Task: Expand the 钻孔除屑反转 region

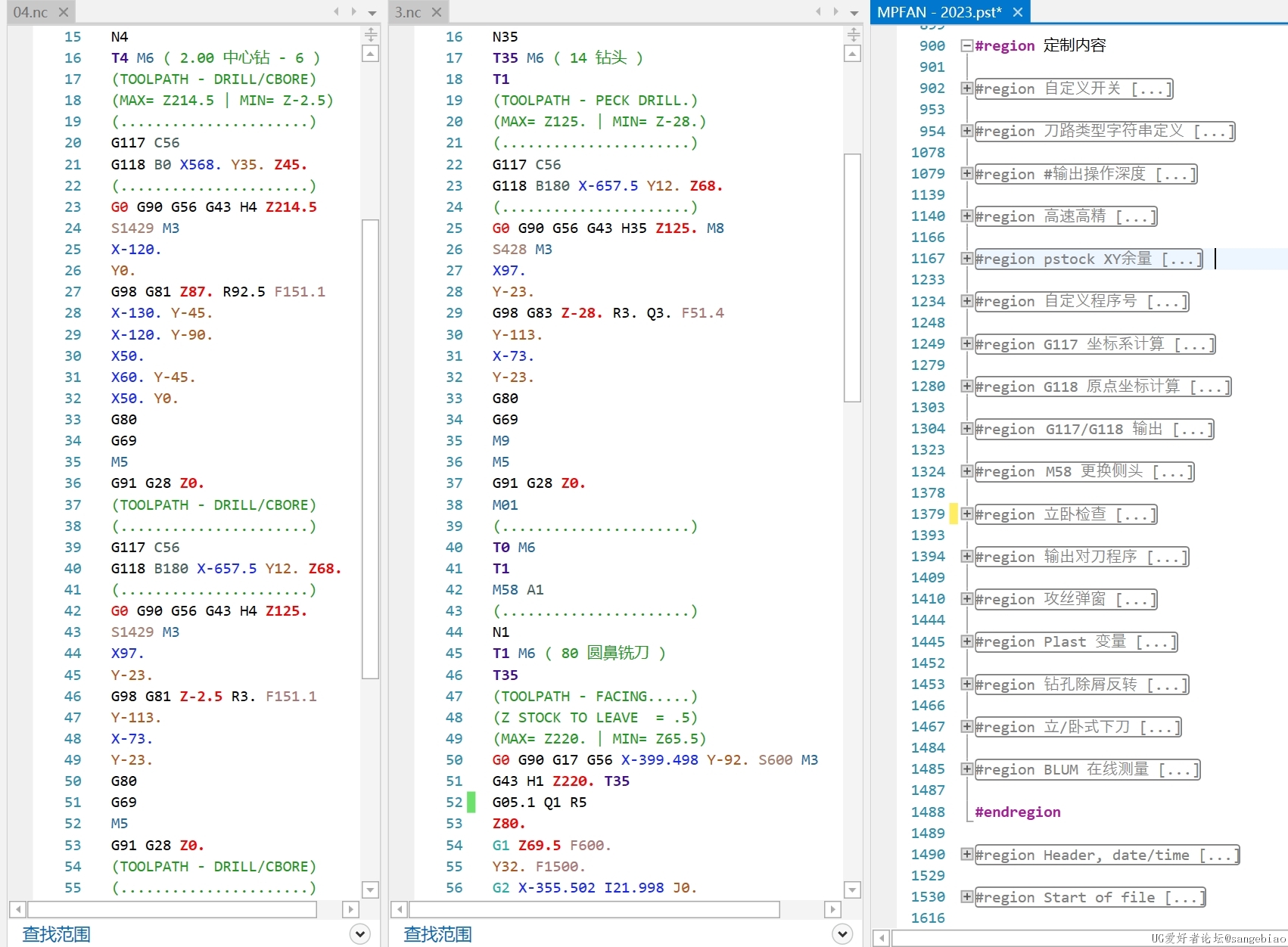Action: 966,684
